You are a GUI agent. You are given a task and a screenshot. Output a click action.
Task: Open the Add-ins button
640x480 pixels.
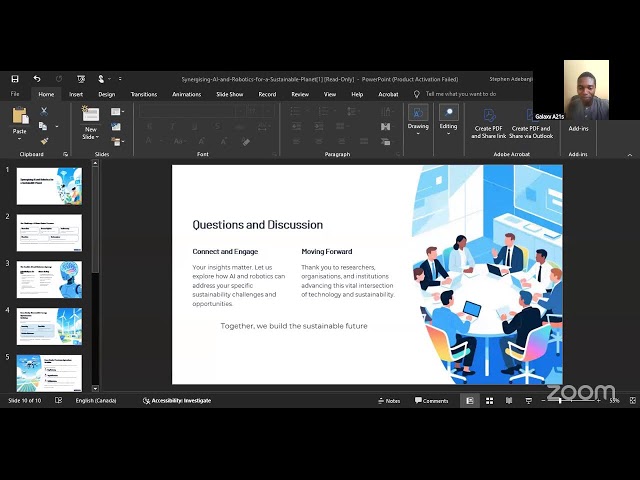point(578,128)
